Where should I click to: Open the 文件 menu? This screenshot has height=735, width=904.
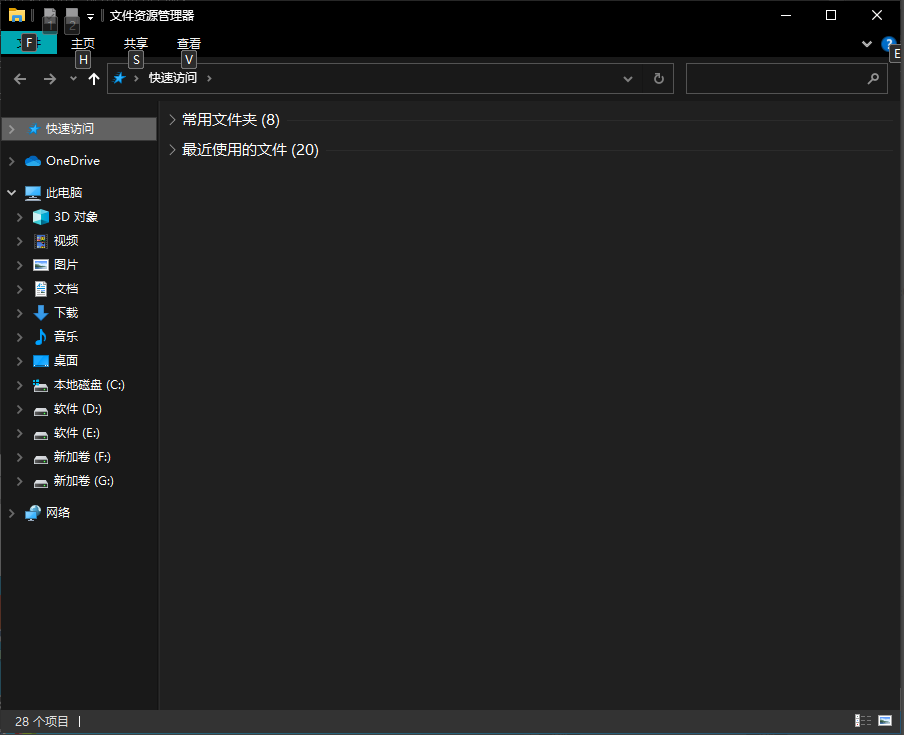click(x=29, y=43)
